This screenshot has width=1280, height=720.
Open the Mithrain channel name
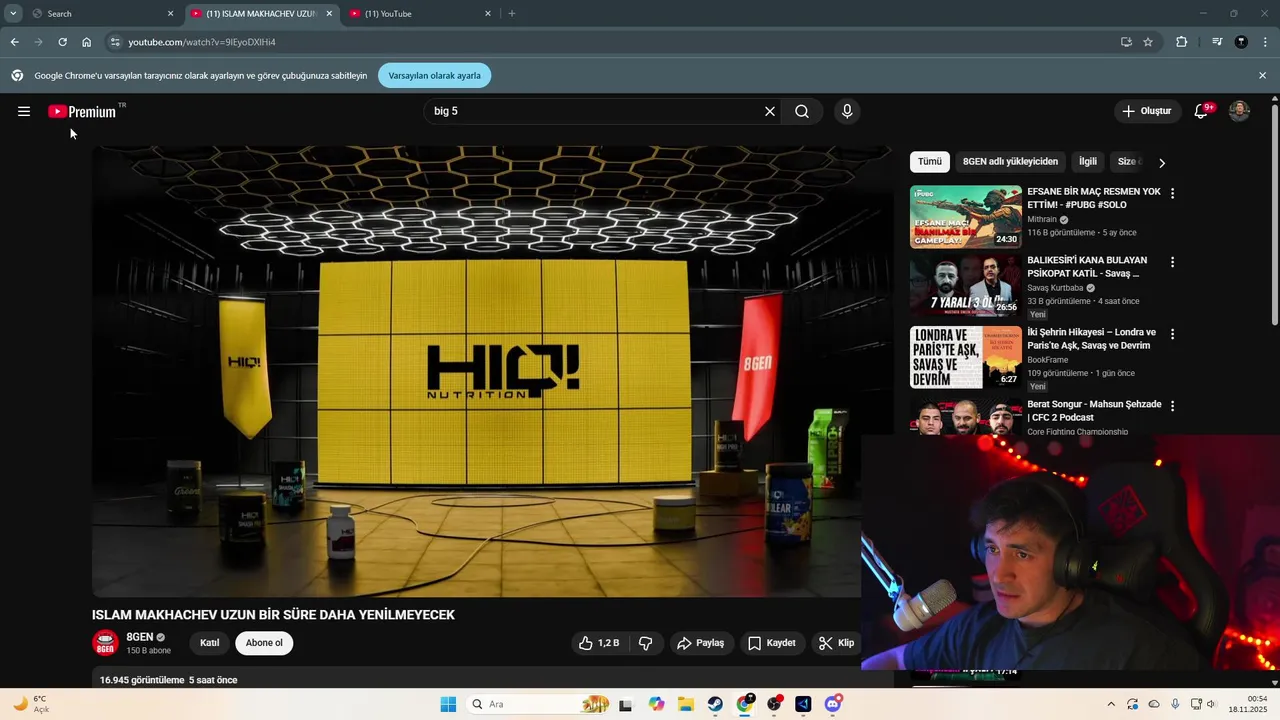pos(1042,220)
